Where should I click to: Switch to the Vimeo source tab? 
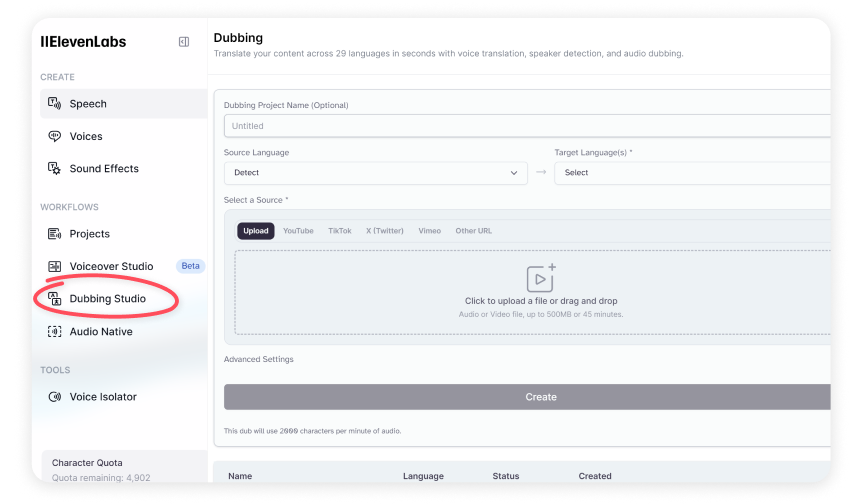pos(429,231)
